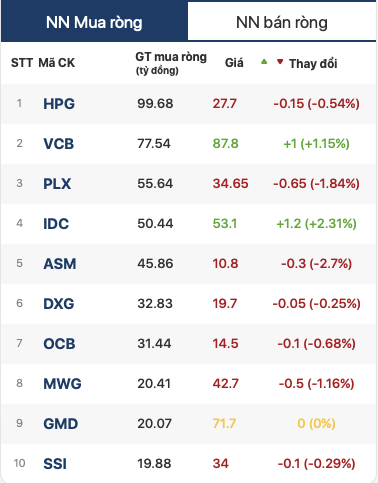Viewport: 378px width, 483px height.
Task: Sort ascending with green up arrow
Action: tap(264, 61)
